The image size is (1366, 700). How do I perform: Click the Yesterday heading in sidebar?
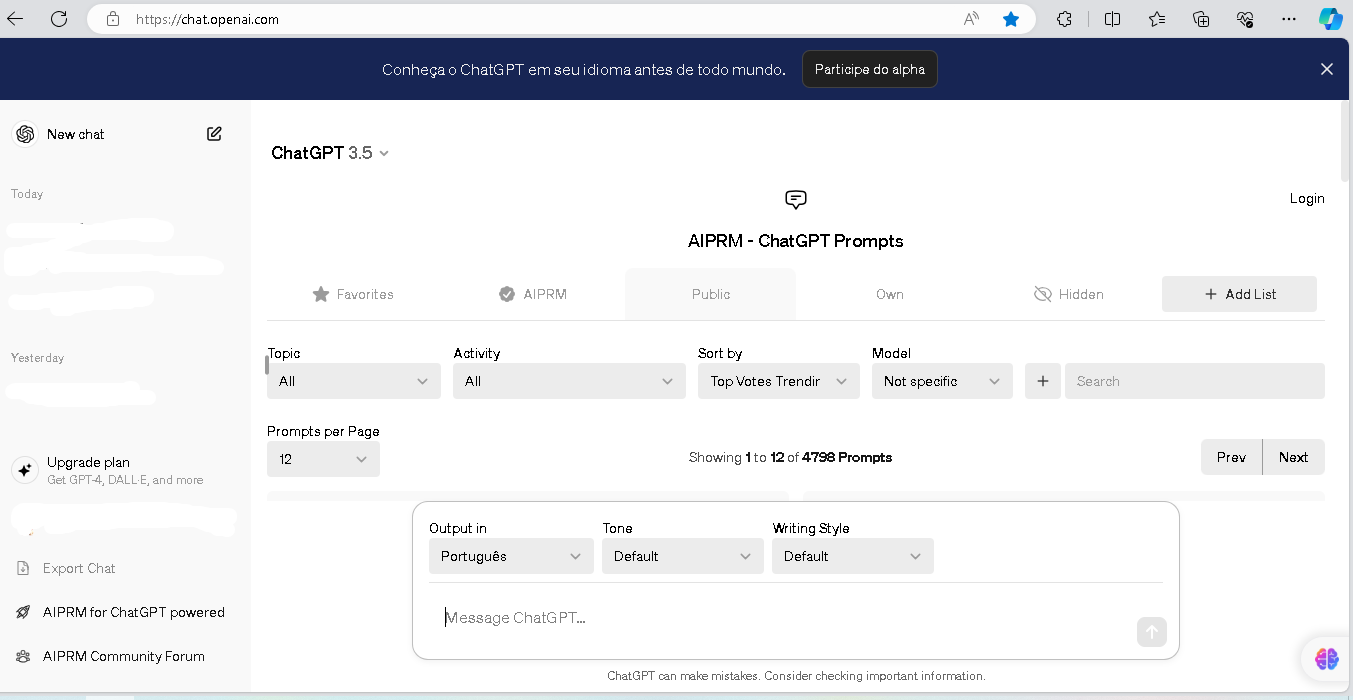point(37,358)
